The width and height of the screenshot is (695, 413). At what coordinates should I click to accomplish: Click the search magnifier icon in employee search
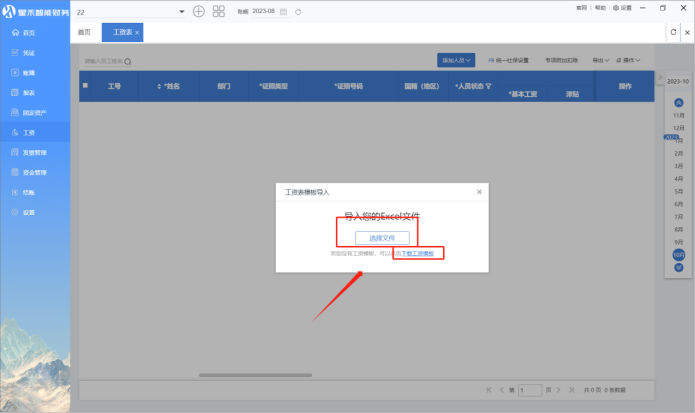coord(127,61)
